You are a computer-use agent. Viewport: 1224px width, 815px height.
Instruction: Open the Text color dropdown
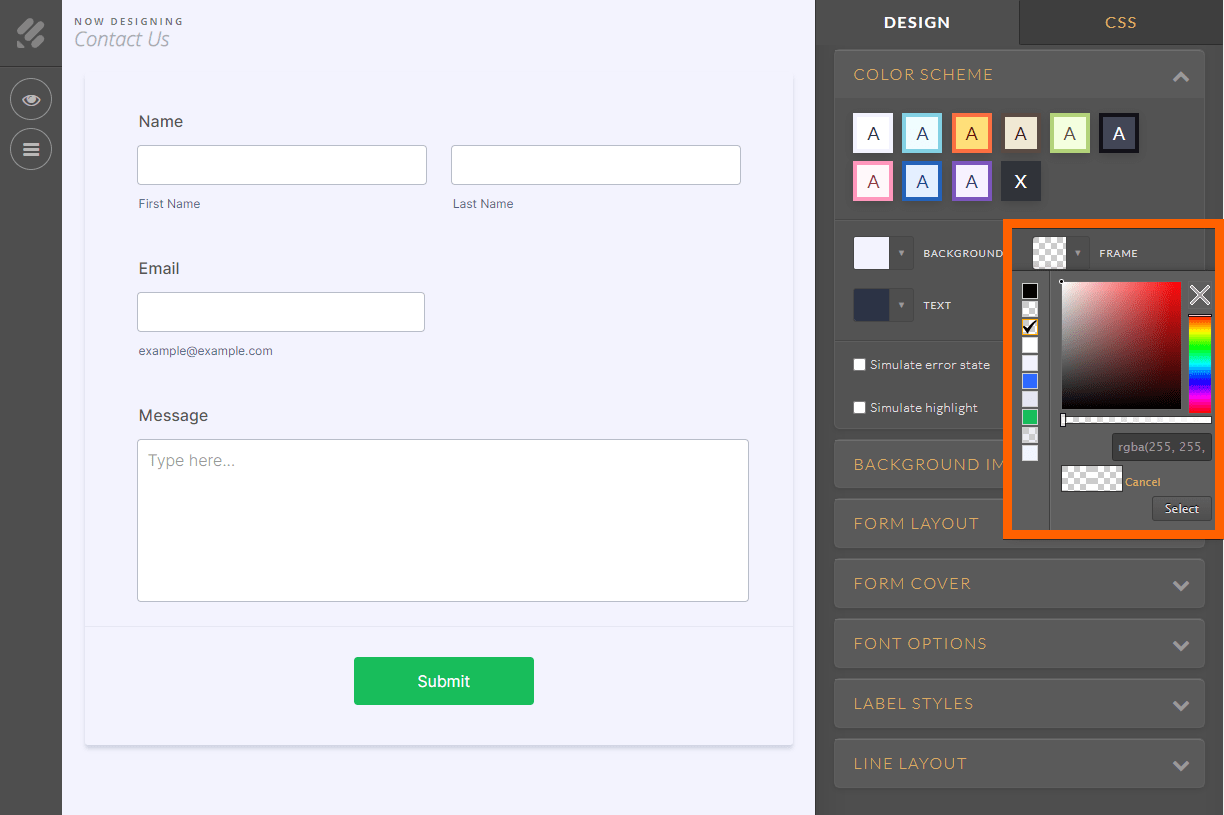point(883,305)
